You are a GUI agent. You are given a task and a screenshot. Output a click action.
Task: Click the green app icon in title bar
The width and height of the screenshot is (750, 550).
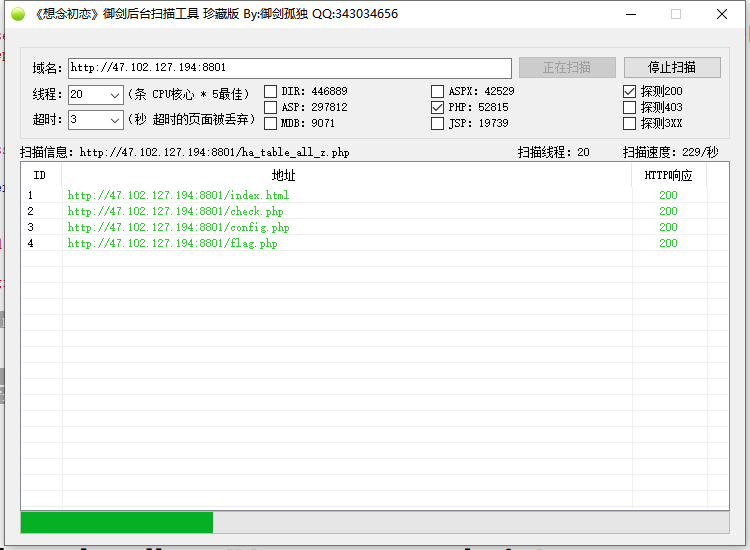(x=18, y=14)
